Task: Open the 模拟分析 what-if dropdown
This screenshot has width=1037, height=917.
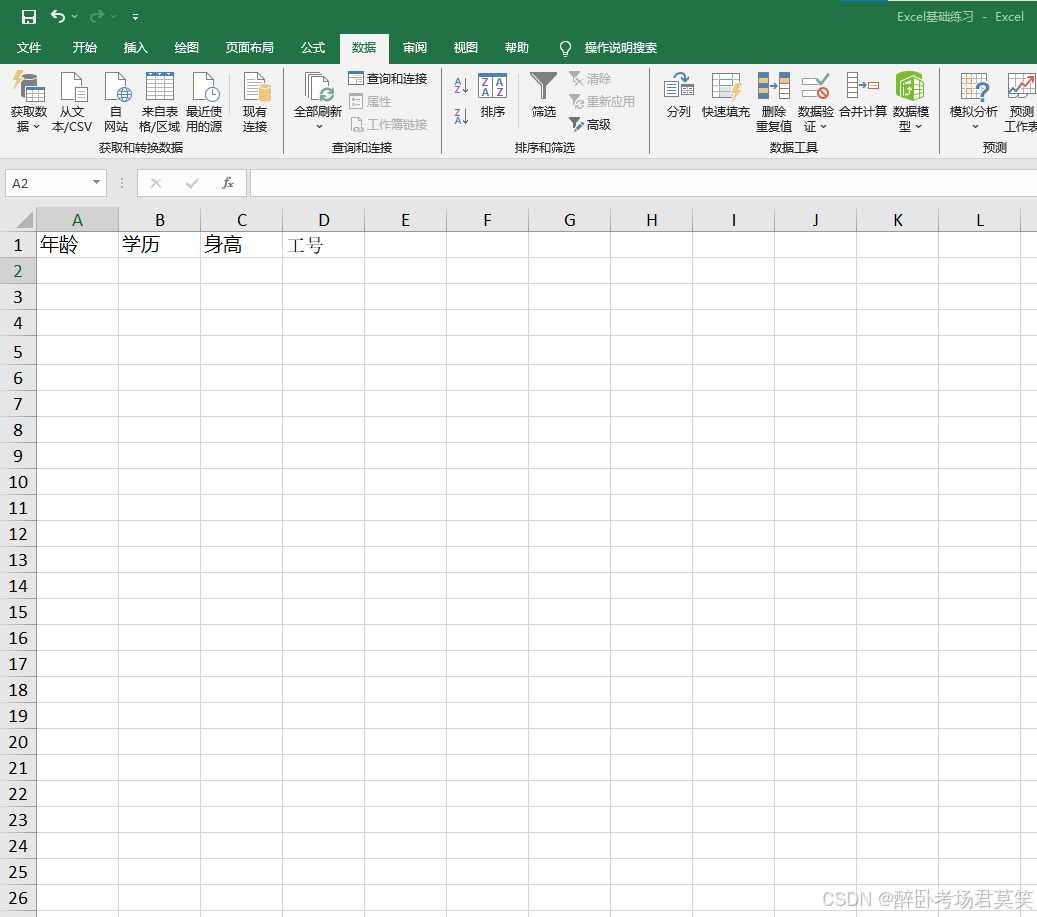Action: point(974,102)
